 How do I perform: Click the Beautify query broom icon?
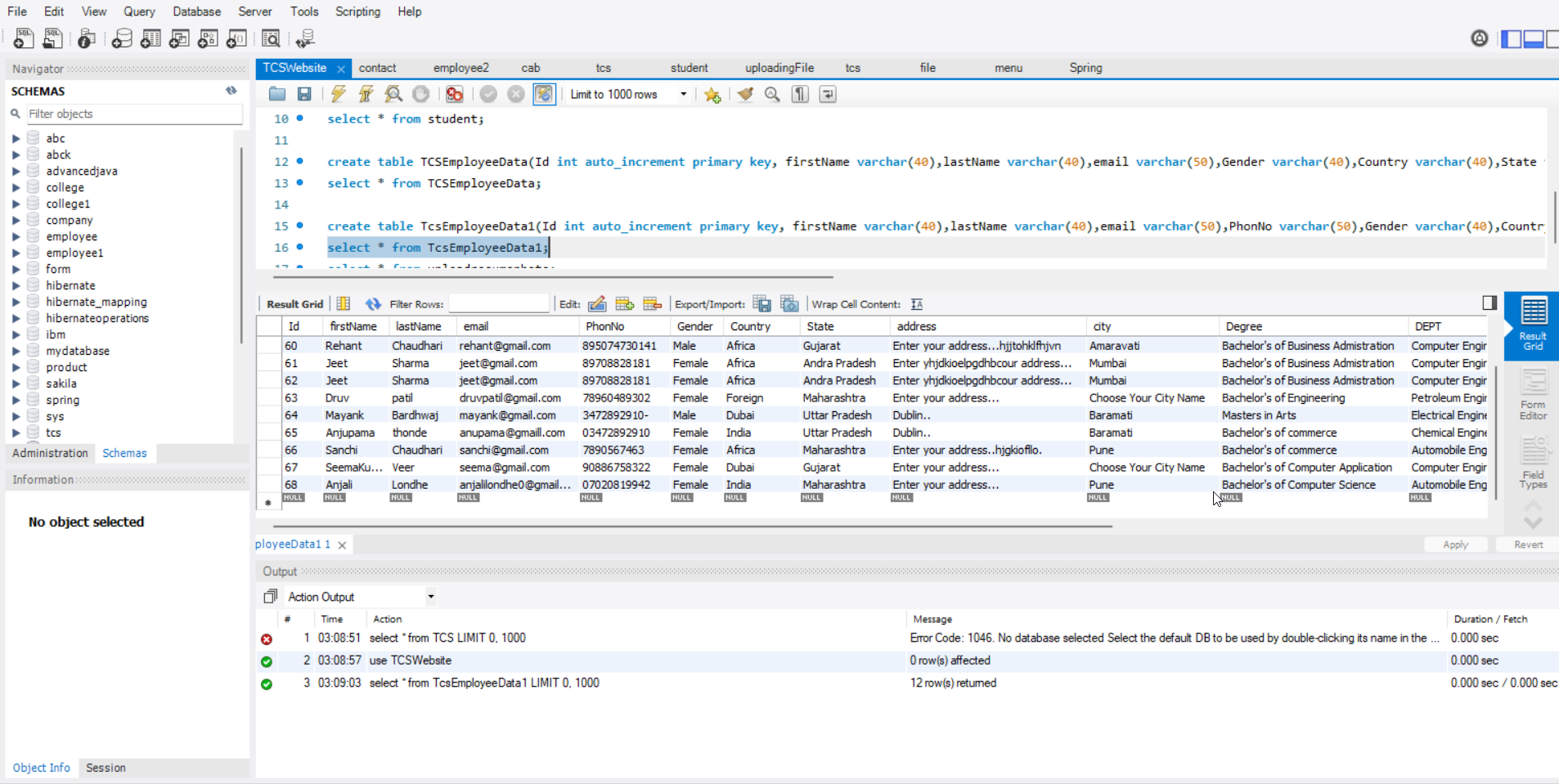745,94
